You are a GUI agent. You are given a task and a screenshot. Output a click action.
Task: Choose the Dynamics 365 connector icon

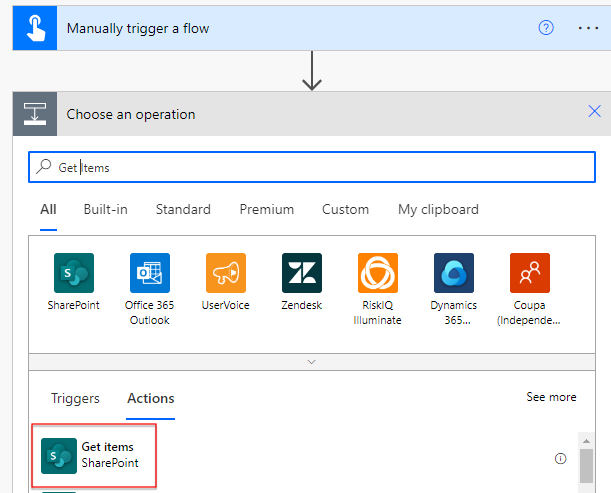click(x=454, y=273)
